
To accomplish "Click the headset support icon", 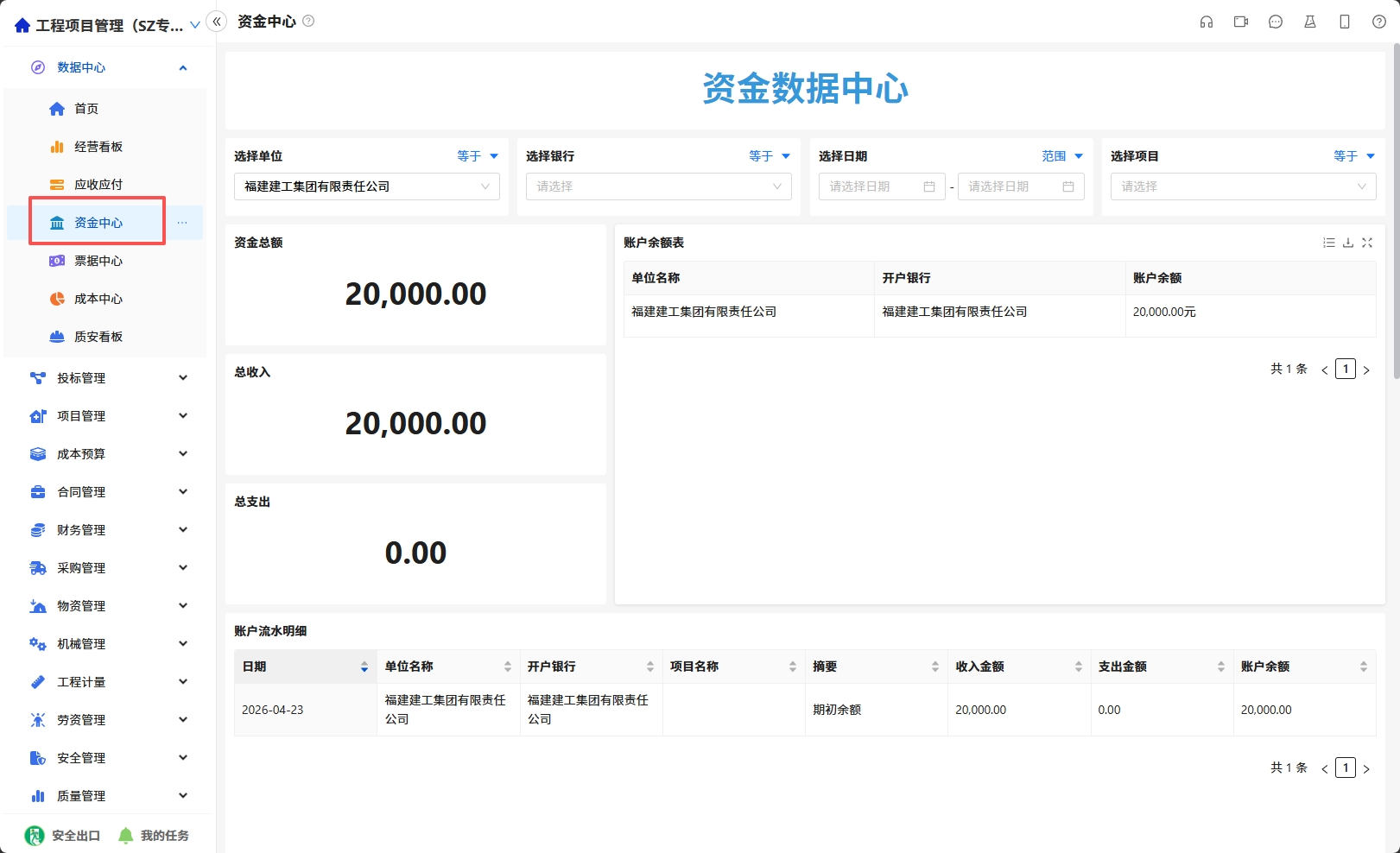I will (x=1207, y=22).
